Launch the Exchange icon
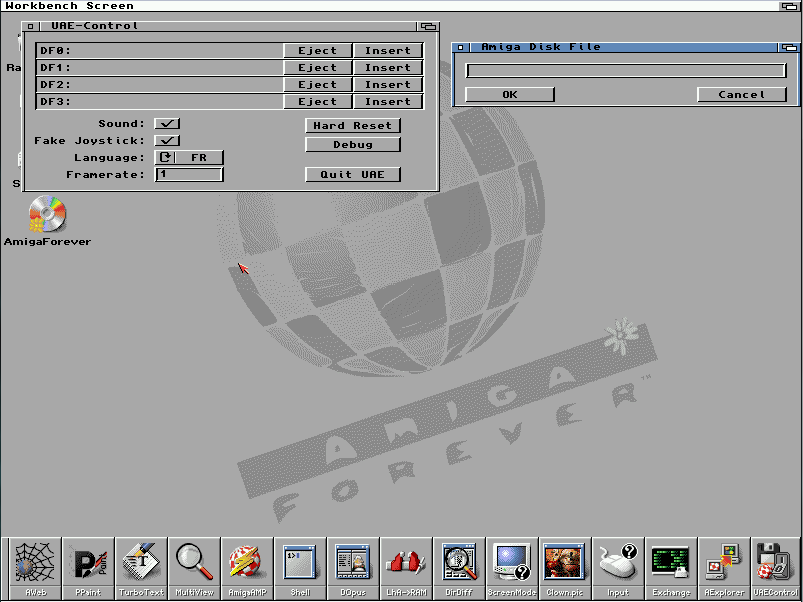The height and width of the screenshot is (602, 803). click(671, 568)
